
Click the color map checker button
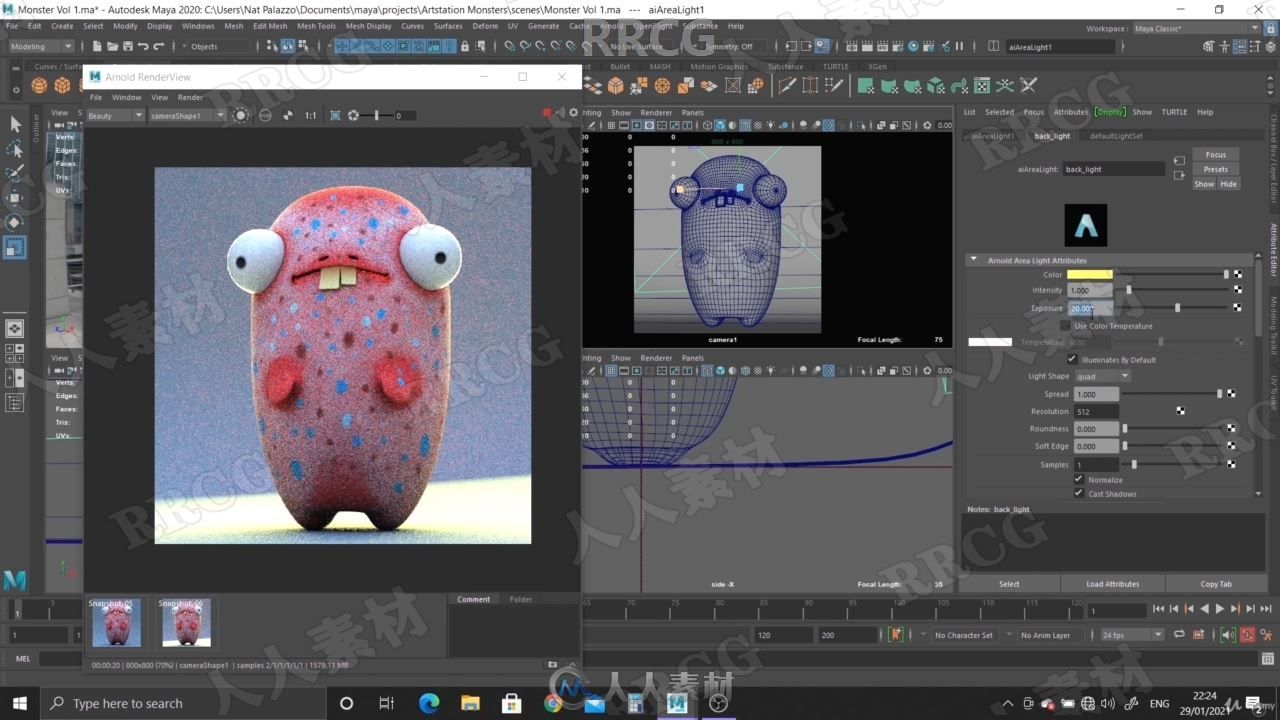pyautogui.click(x=1238, y=274)
